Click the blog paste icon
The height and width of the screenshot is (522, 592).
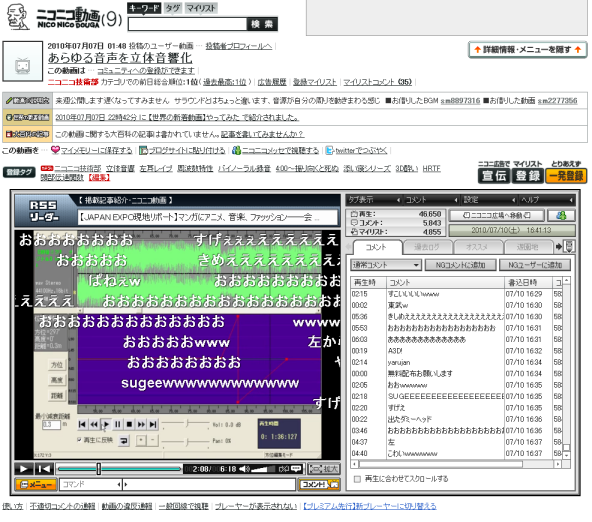pyautogui.click(x=143, y=150)
